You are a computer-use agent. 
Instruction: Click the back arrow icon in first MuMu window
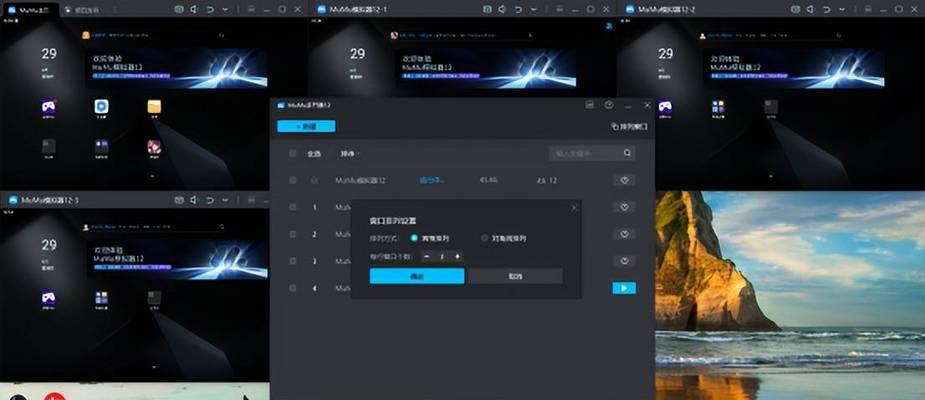coord(210,9)
